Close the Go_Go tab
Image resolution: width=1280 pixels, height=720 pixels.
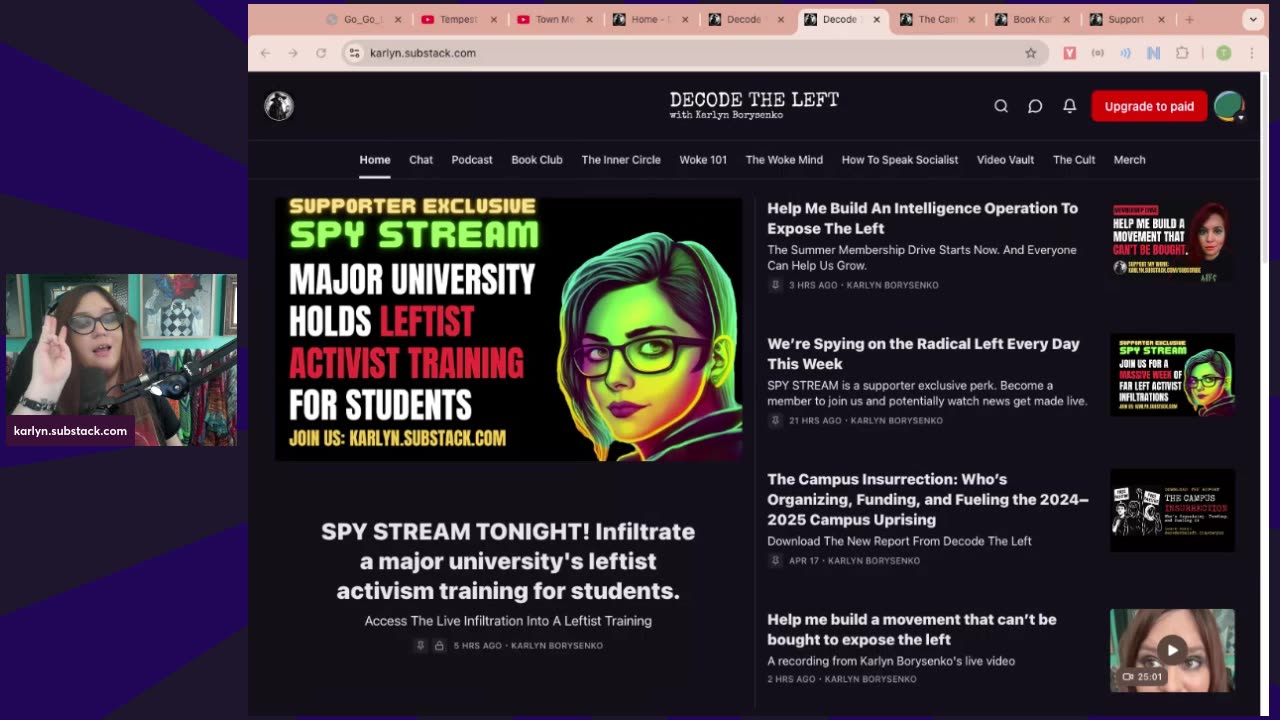coord(398,19)
